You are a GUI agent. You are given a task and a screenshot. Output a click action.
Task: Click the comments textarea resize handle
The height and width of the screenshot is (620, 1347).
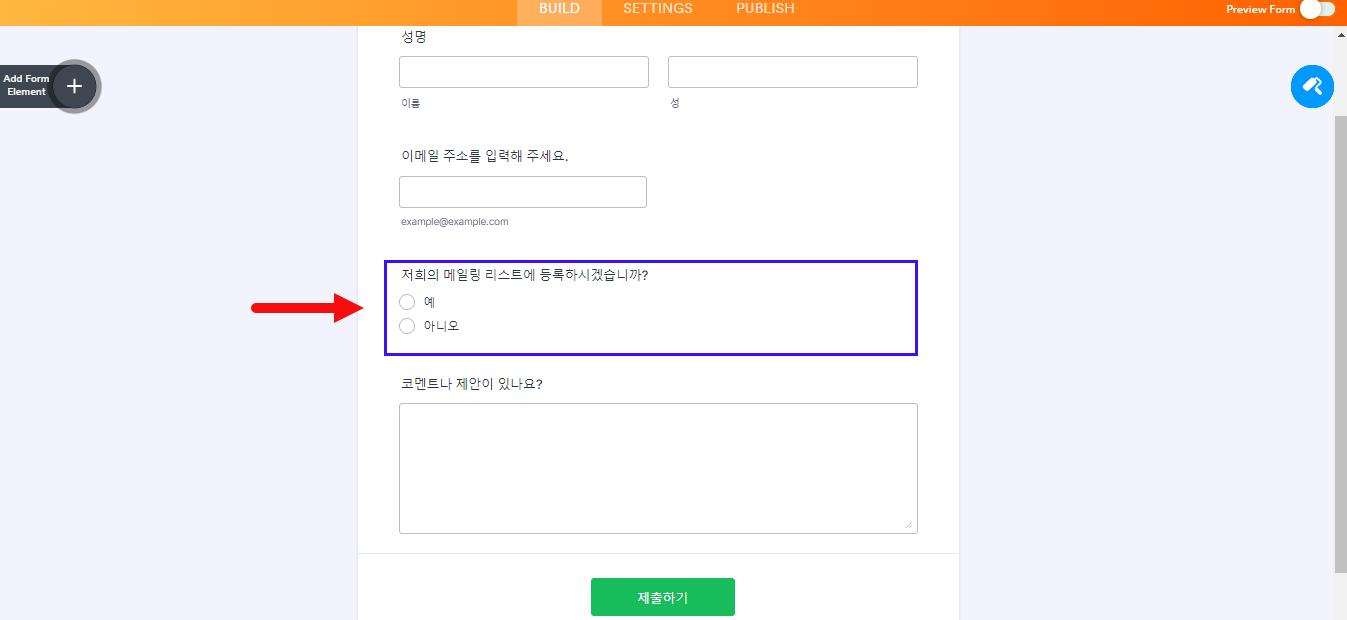pos(909,525)
